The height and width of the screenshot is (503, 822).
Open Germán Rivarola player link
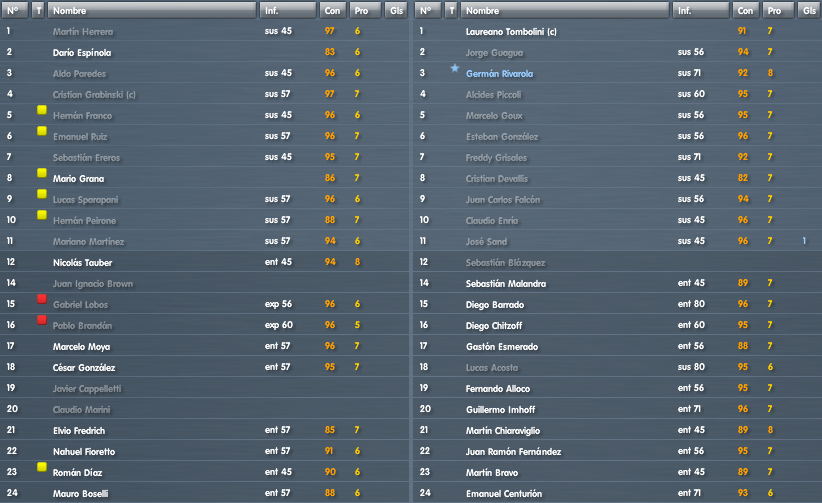coord(499,74)
